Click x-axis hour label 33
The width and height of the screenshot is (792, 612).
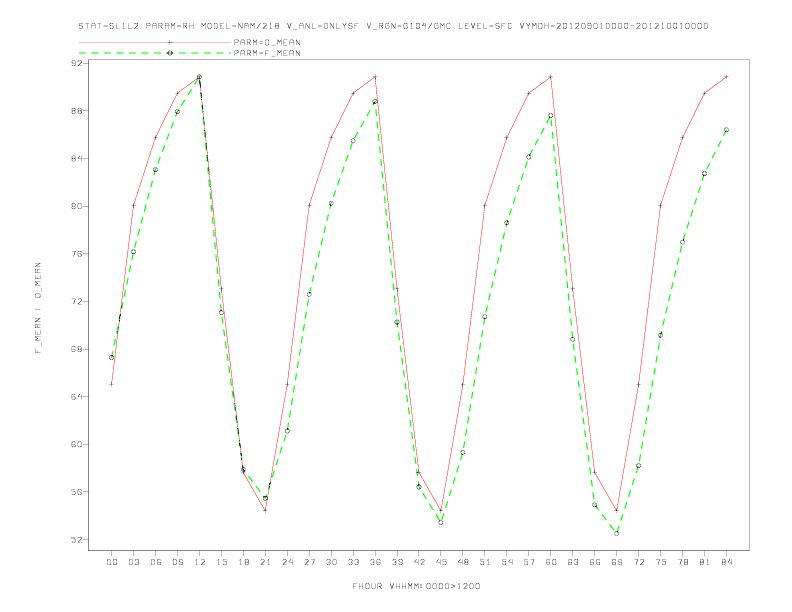coord(353,562)
